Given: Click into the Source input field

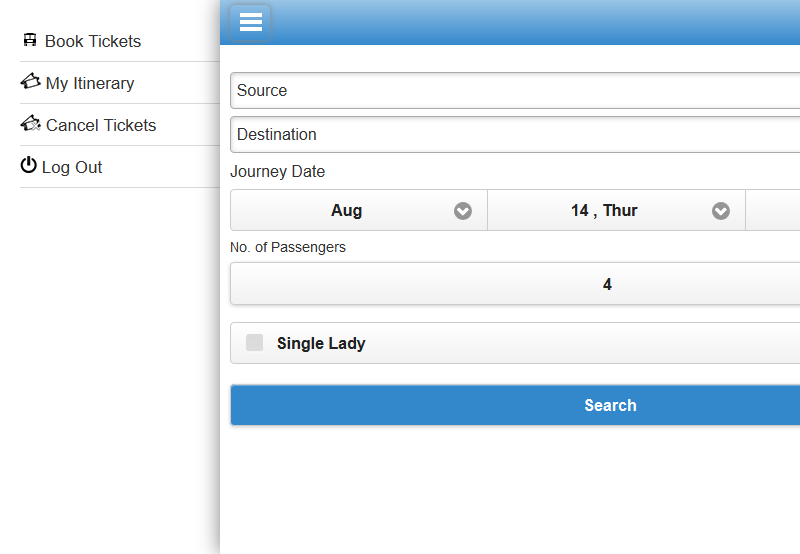Looking at the screenshot, I should (515, 91).
